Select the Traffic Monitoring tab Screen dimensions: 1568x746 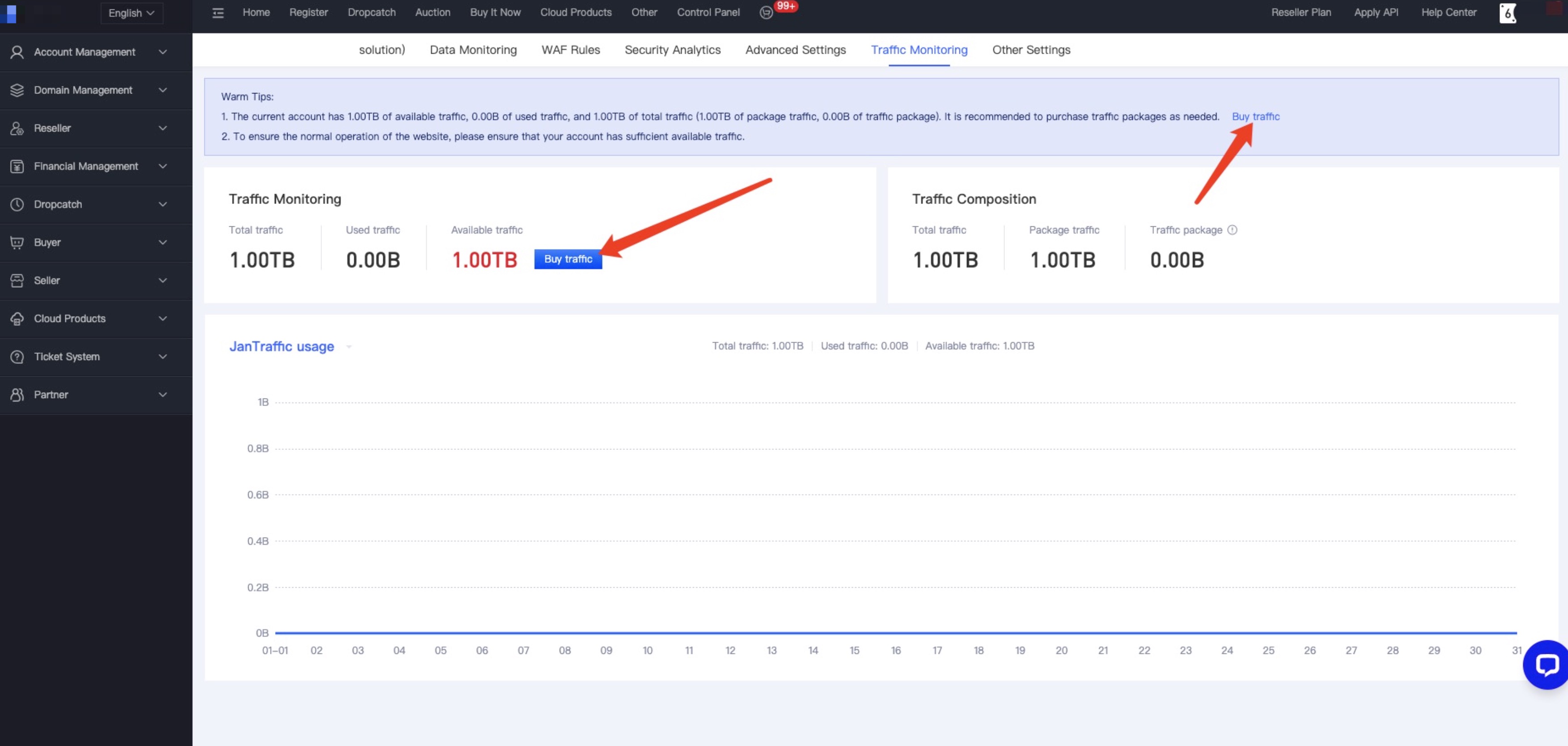click(x=919, y=50)
